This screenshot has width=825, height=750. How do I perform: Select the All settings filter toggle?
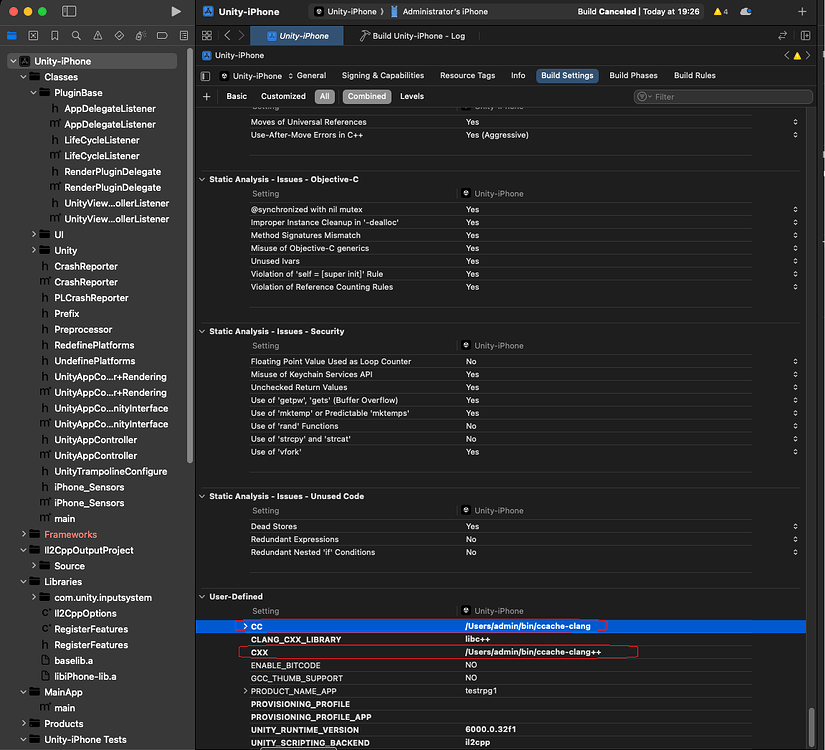(x=324, y=97)
